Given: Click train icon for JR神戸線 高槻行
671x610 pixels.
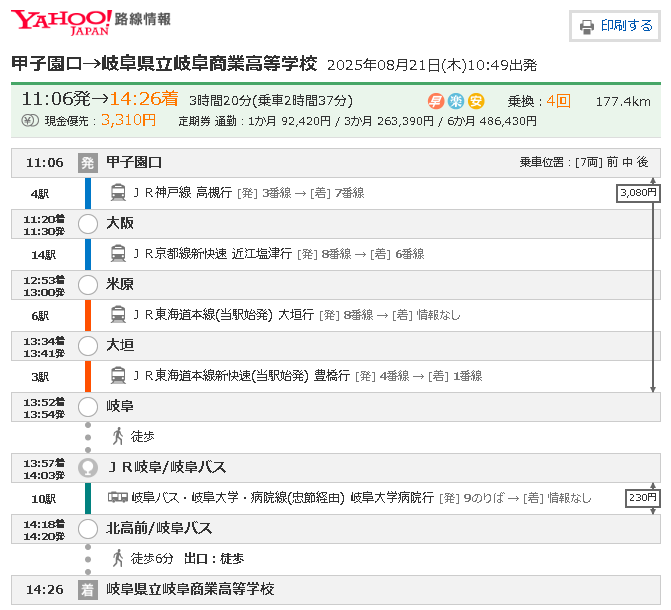Looking at the screenshot, I should point(118,193).
